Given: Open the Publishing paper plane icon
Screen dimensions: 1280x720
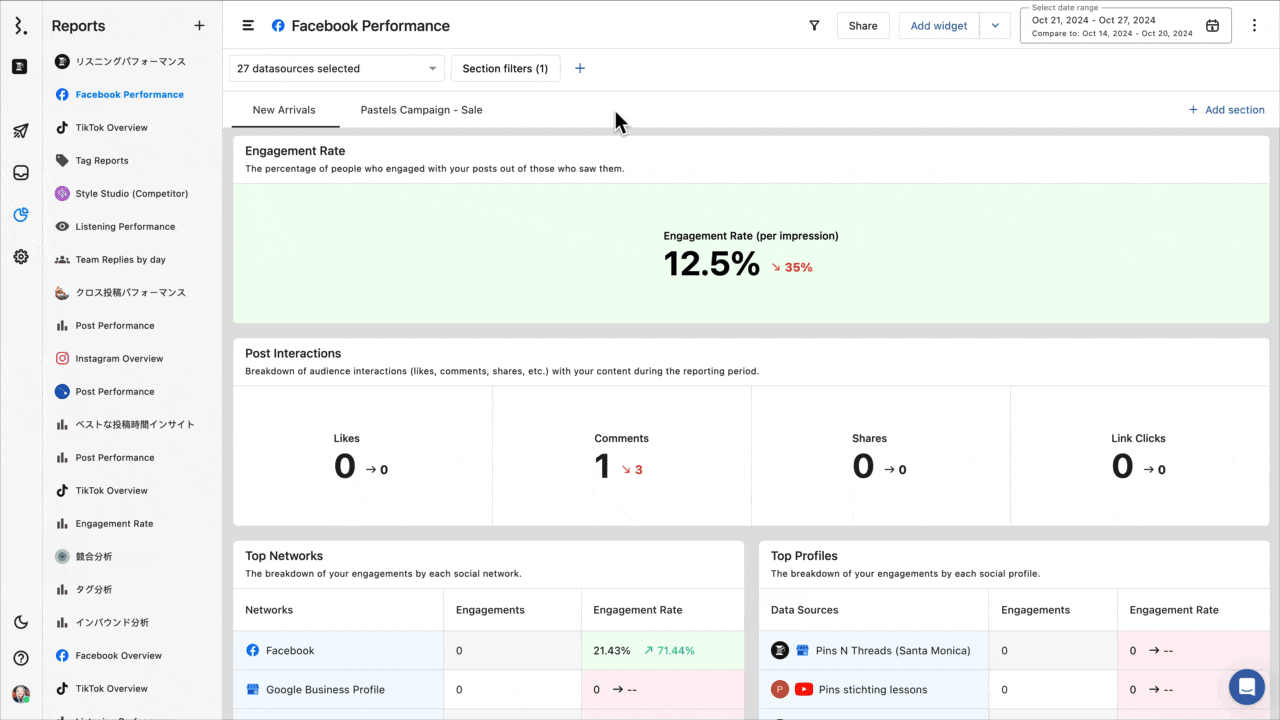Looking at the screenshot, I should point(21,131).
